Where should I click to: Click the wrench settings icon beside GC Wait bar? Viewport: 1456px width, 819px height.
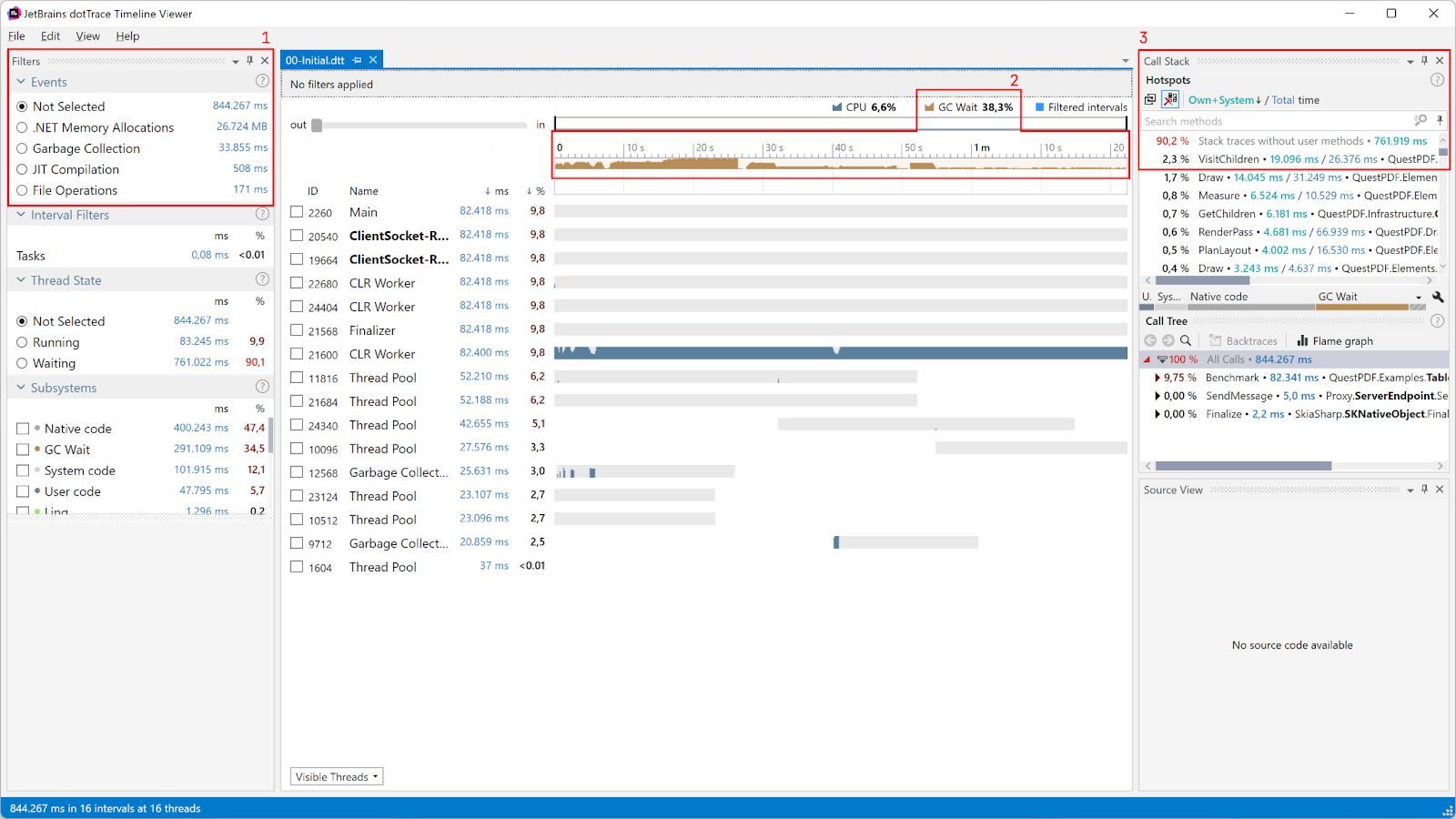click(x=1438, y=297)
